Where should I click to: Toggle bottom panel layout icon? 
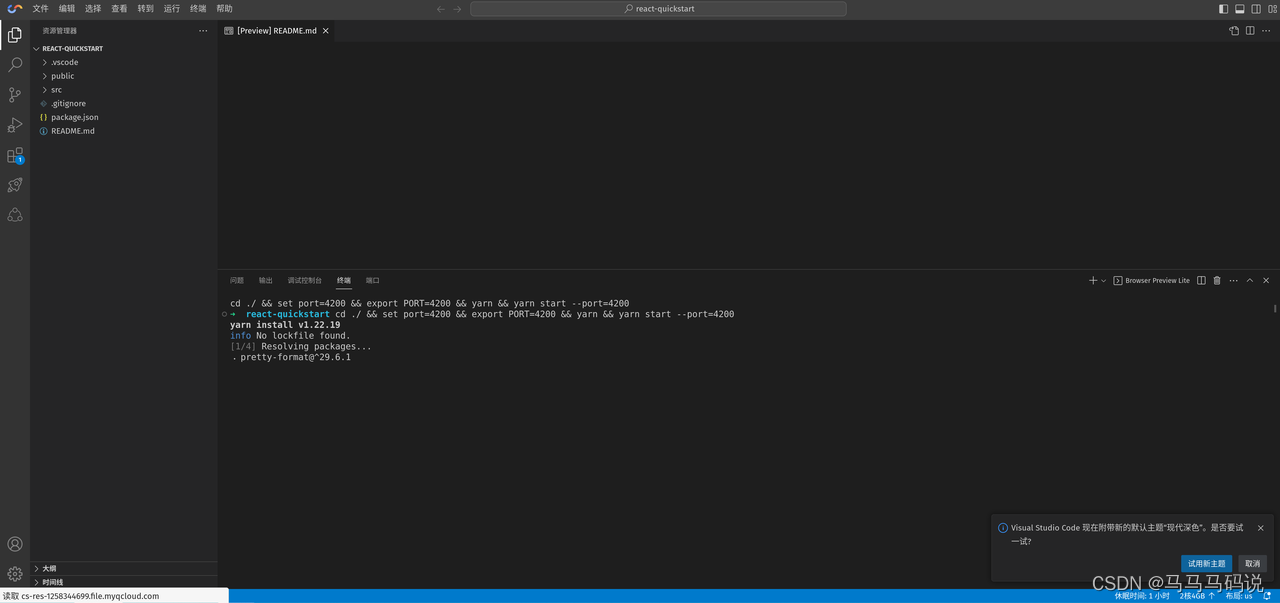(1240, 9)
